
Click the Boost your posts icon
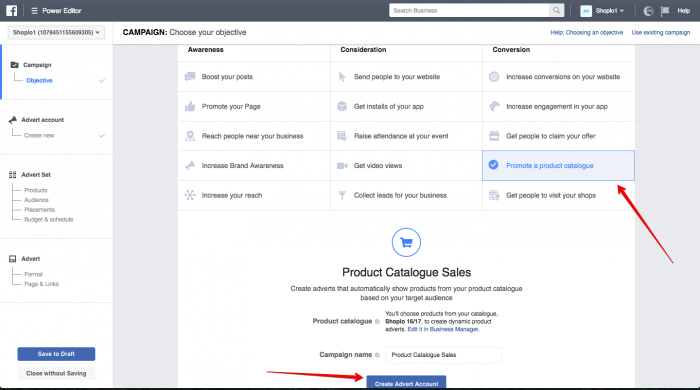click(x=190, y=77)
